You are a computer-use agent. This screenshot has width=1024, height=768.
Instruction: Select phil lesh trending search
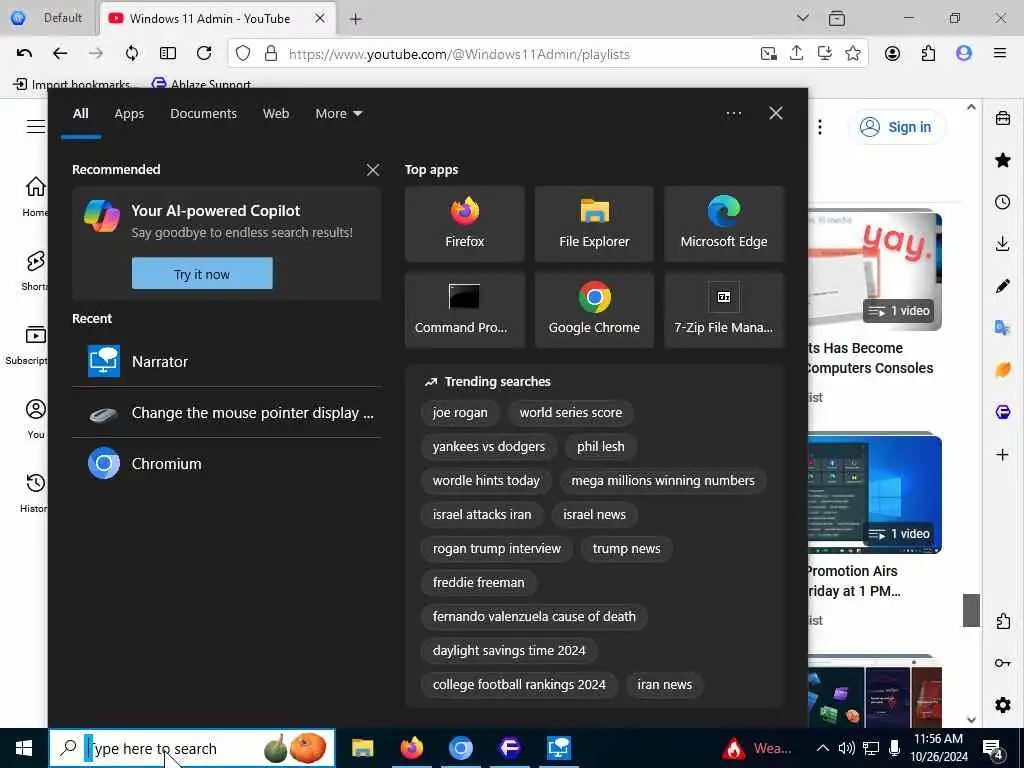(x=601, y=447)
